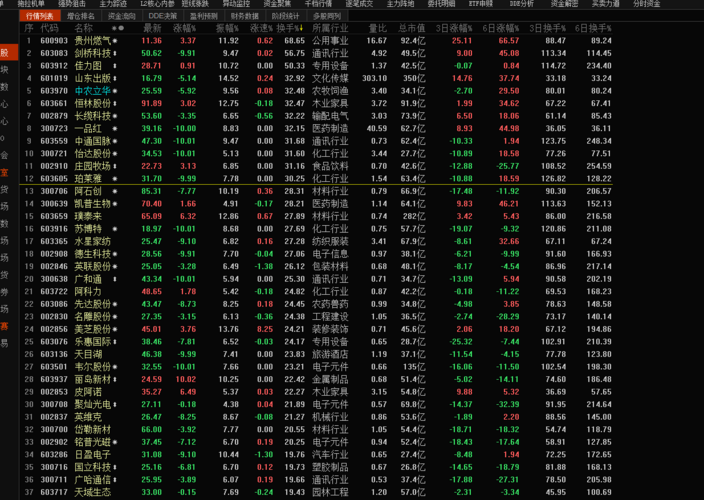This screenshot has width=704, height=500.
Task: Sort by the 代码 column header
Action: pos(49,28)
